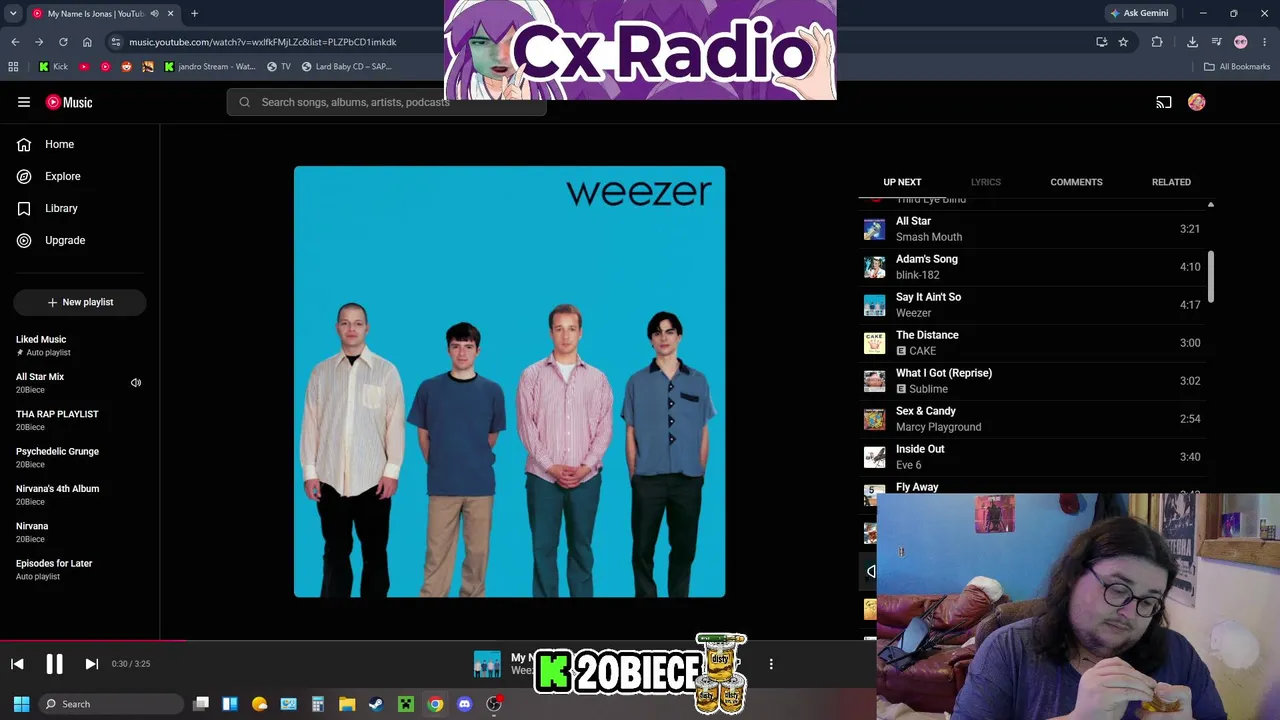Click the now-playing speaker icon beside All Star Mix
This screenshot has height=720, width=1280.
pyautogui.click(x=136, y=382)
